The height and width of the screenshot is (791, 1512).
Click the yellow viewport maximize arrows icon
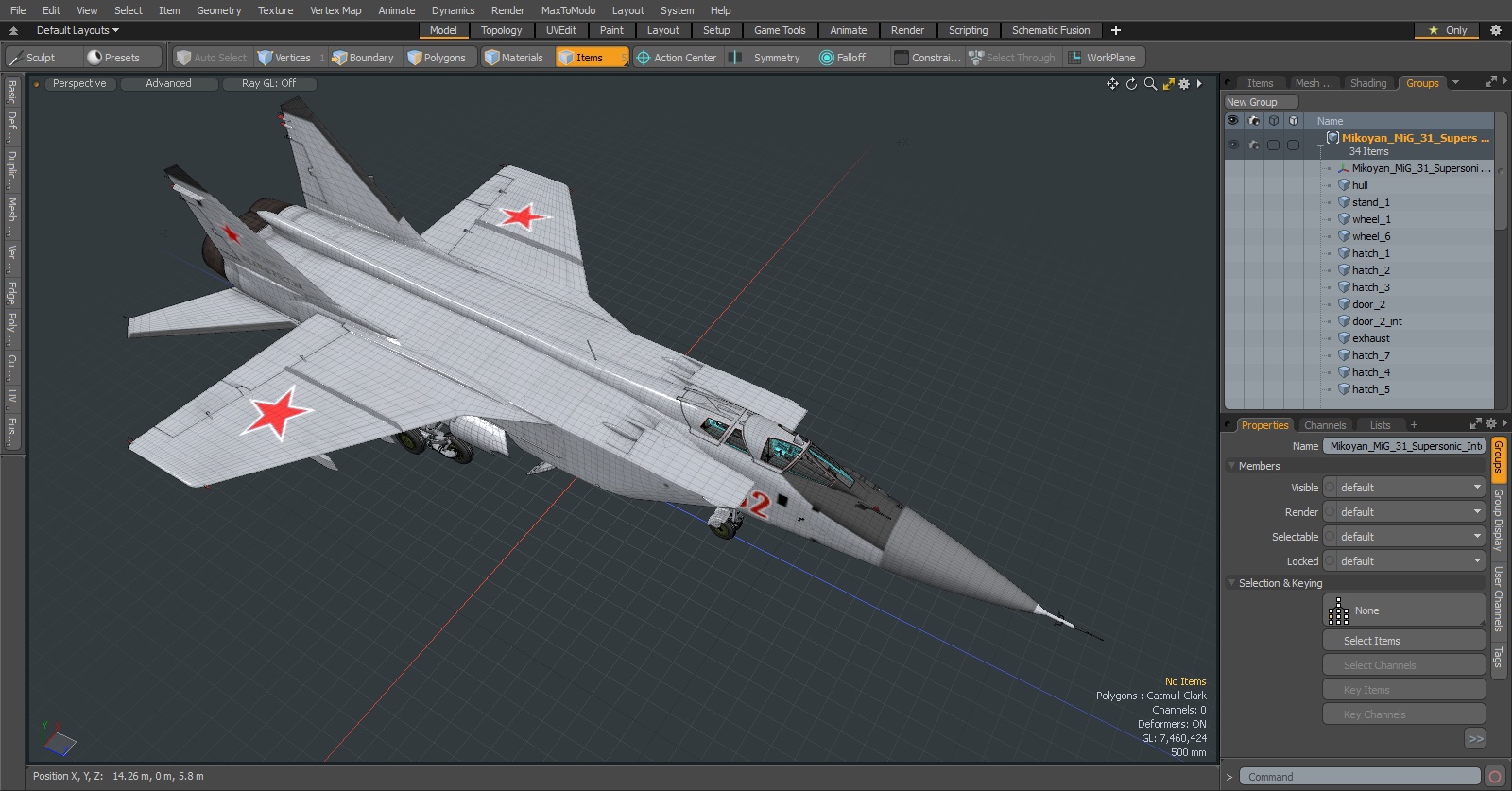point(1169,84)
